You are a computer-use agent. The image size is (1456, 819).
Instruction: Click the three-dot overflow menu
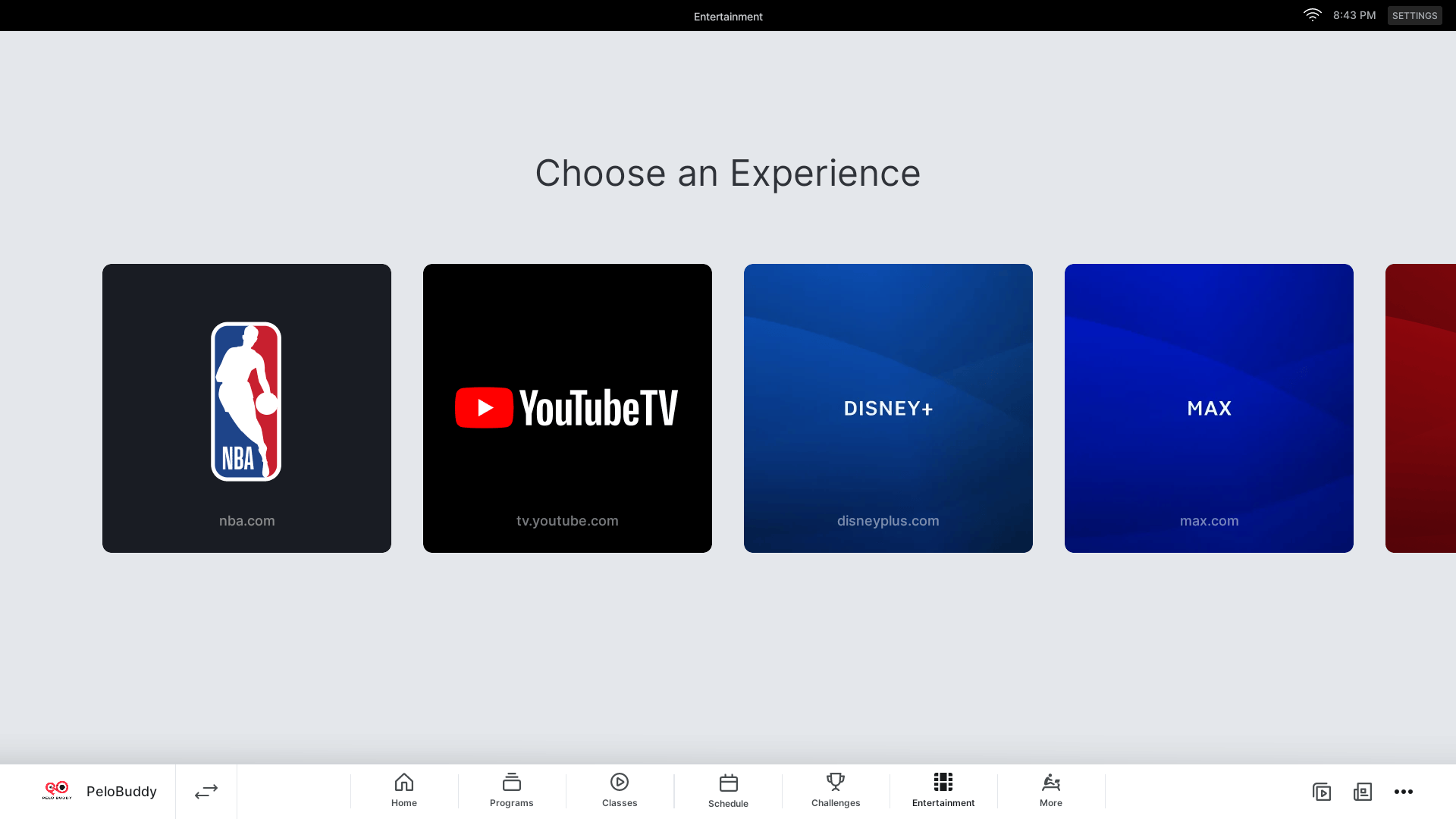1404,792
